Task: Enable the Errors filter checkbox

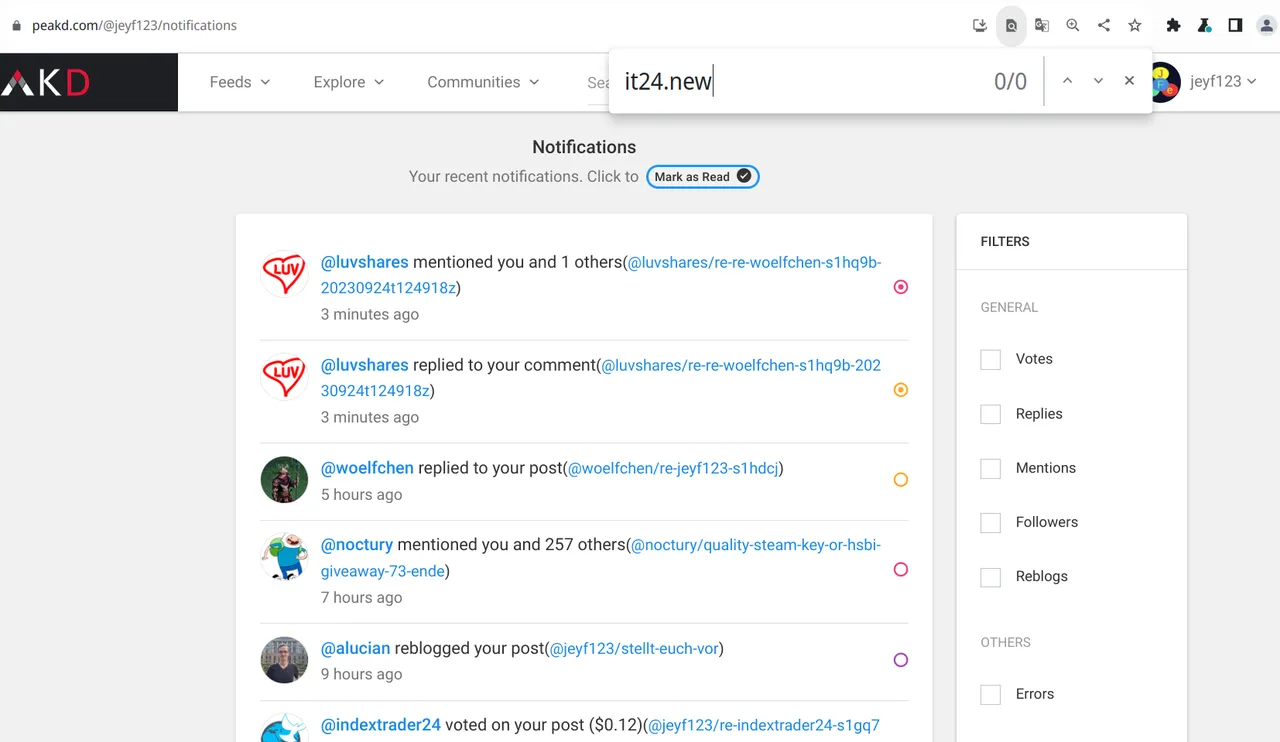Action: point(991,694)
